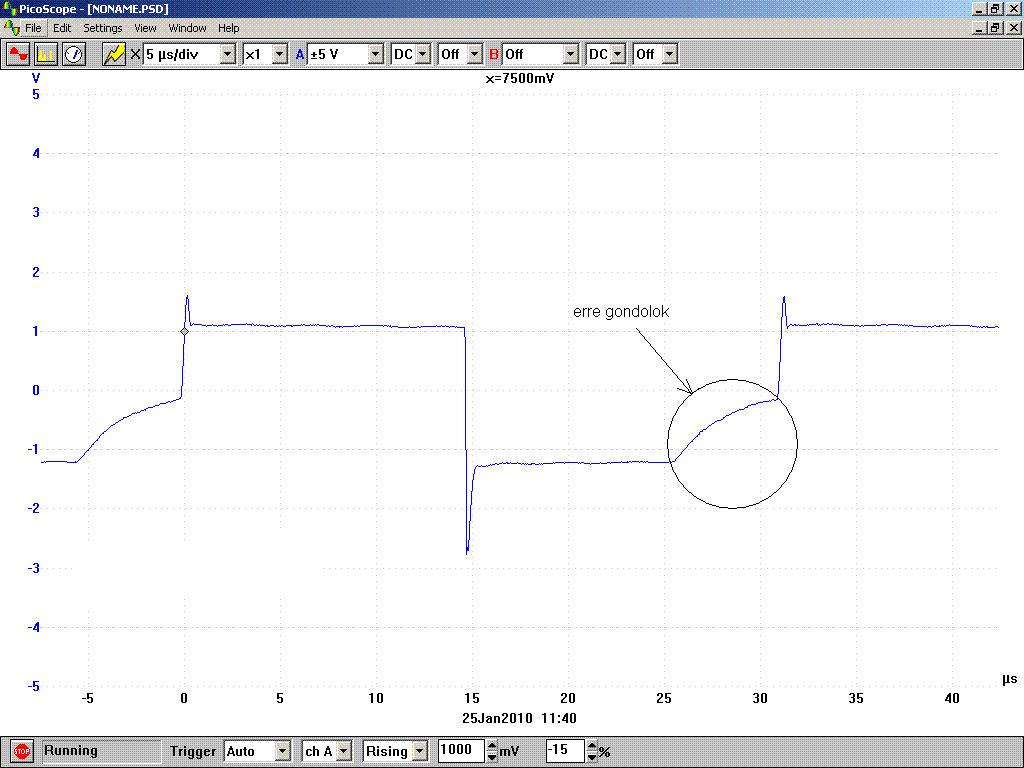
Task: Click the pre-trigger -15 % field
Action: [565, 750]
